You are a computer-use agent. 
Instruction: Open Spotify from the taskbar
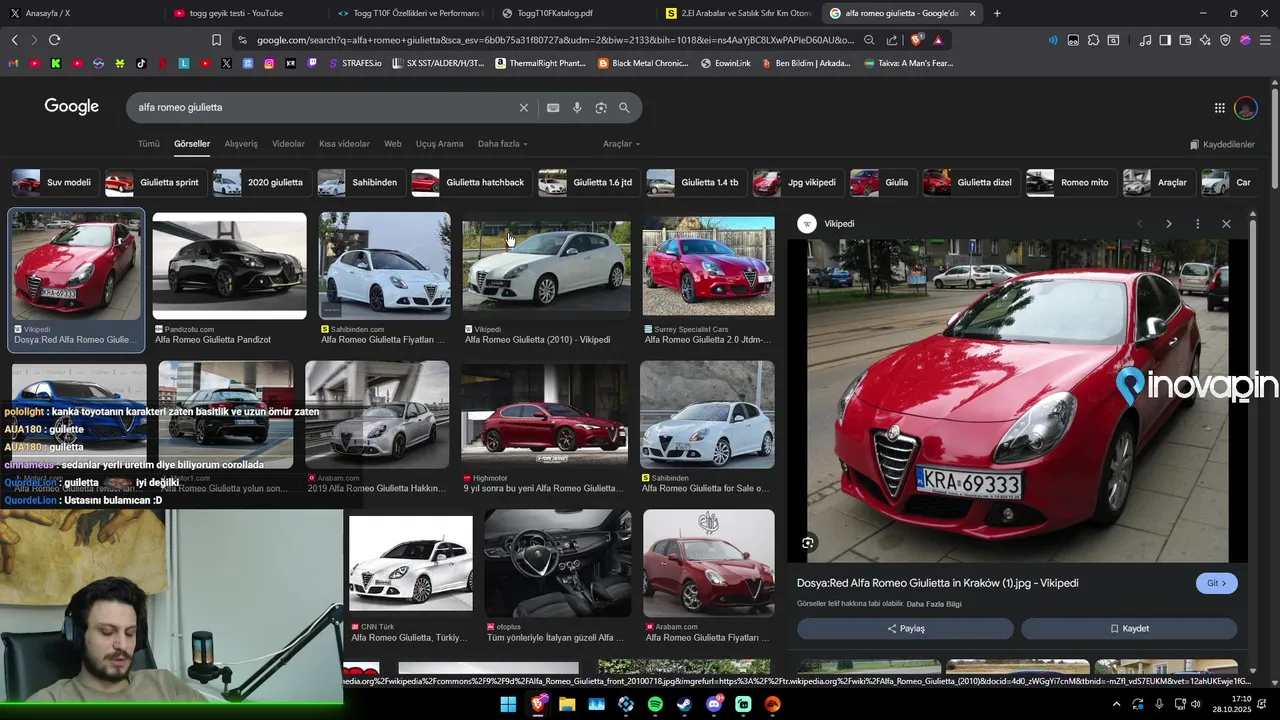[x=655, y=704]
